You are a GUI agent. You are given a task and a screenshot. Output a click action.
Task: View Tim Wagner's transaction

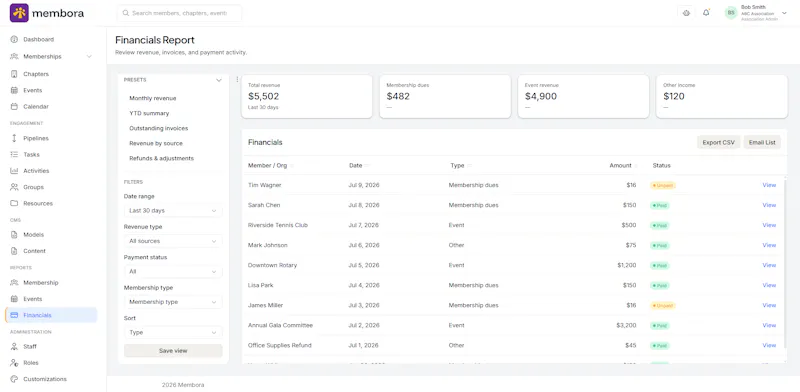point(769,185)
